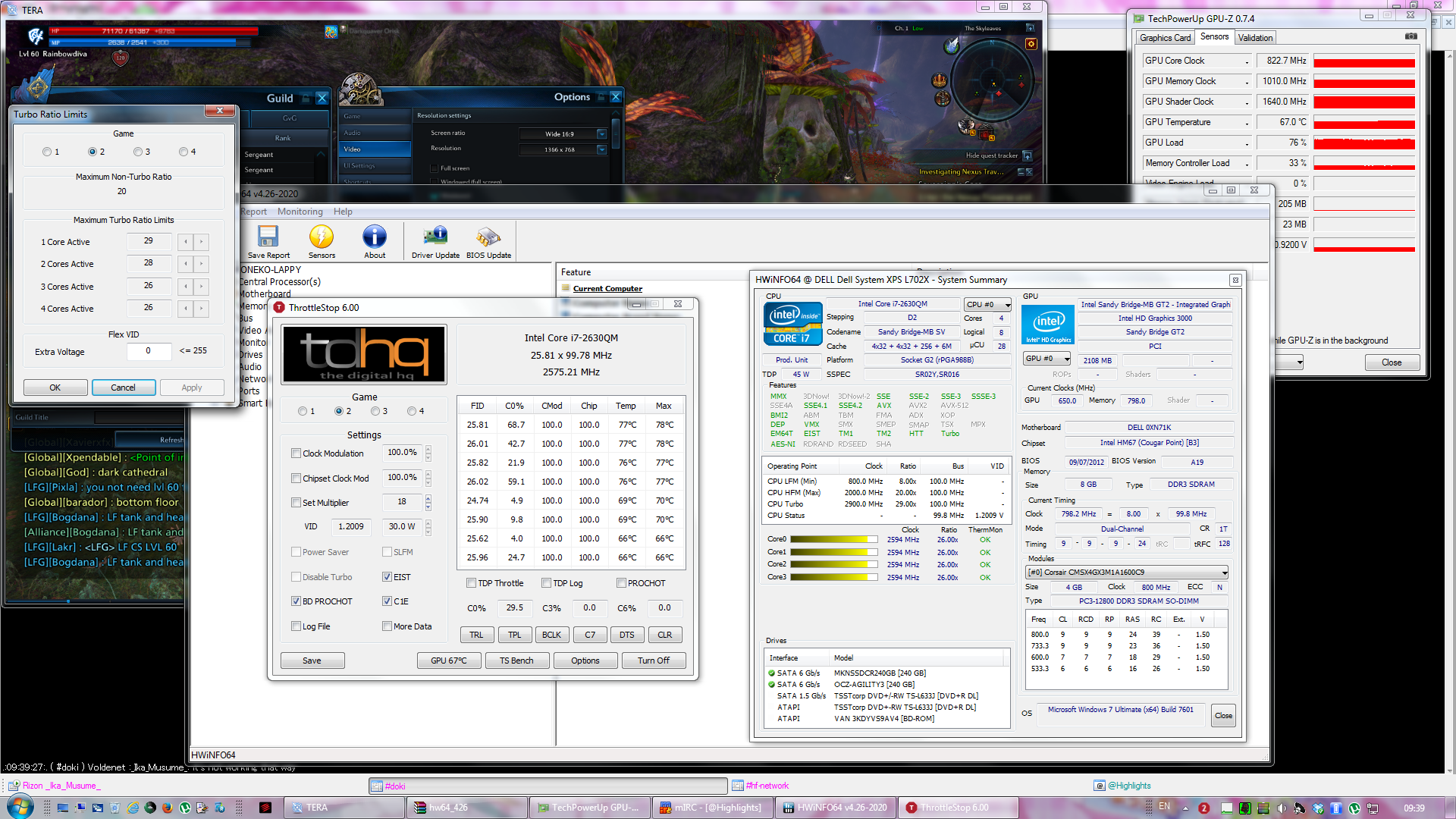Enable the Set Multiplier checkbox
This screenshot has height=819, width=1456.
297,503
